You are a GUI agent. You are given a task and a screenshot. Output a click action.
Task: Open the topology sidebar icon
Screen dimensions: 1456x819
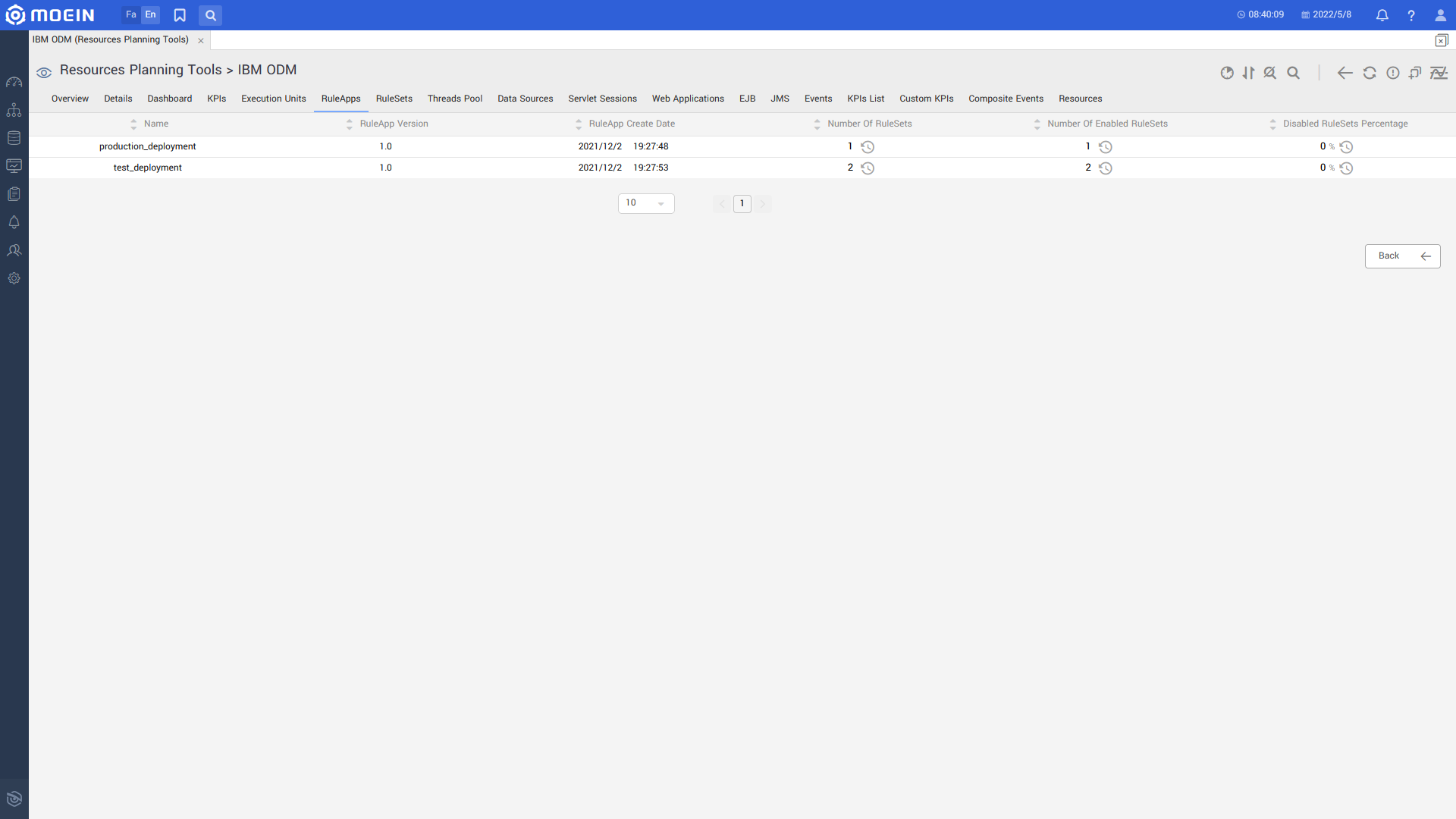[x=14, y=110]
